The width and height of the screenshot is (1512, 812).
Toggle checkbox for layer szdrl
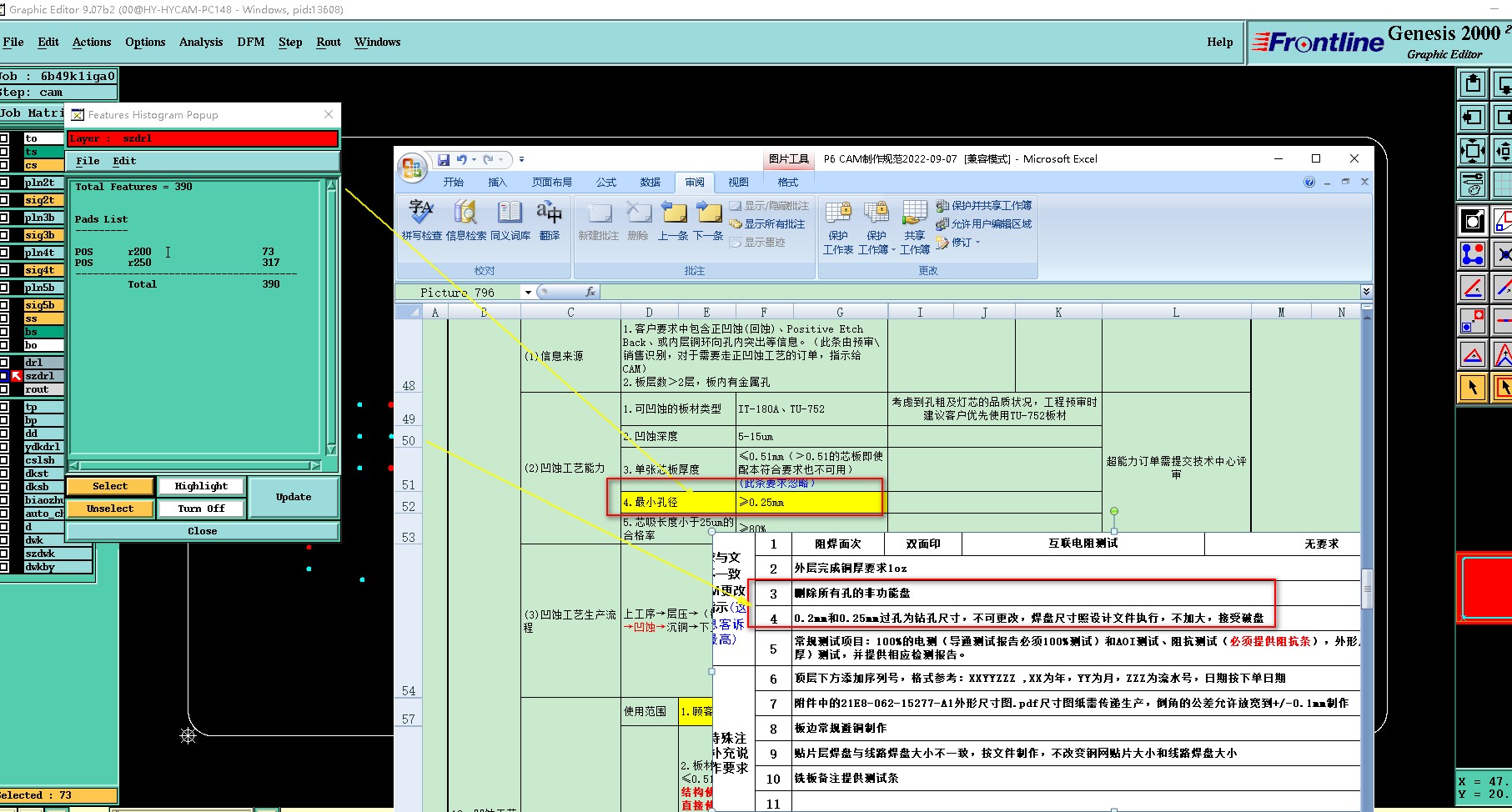point(4,376)
